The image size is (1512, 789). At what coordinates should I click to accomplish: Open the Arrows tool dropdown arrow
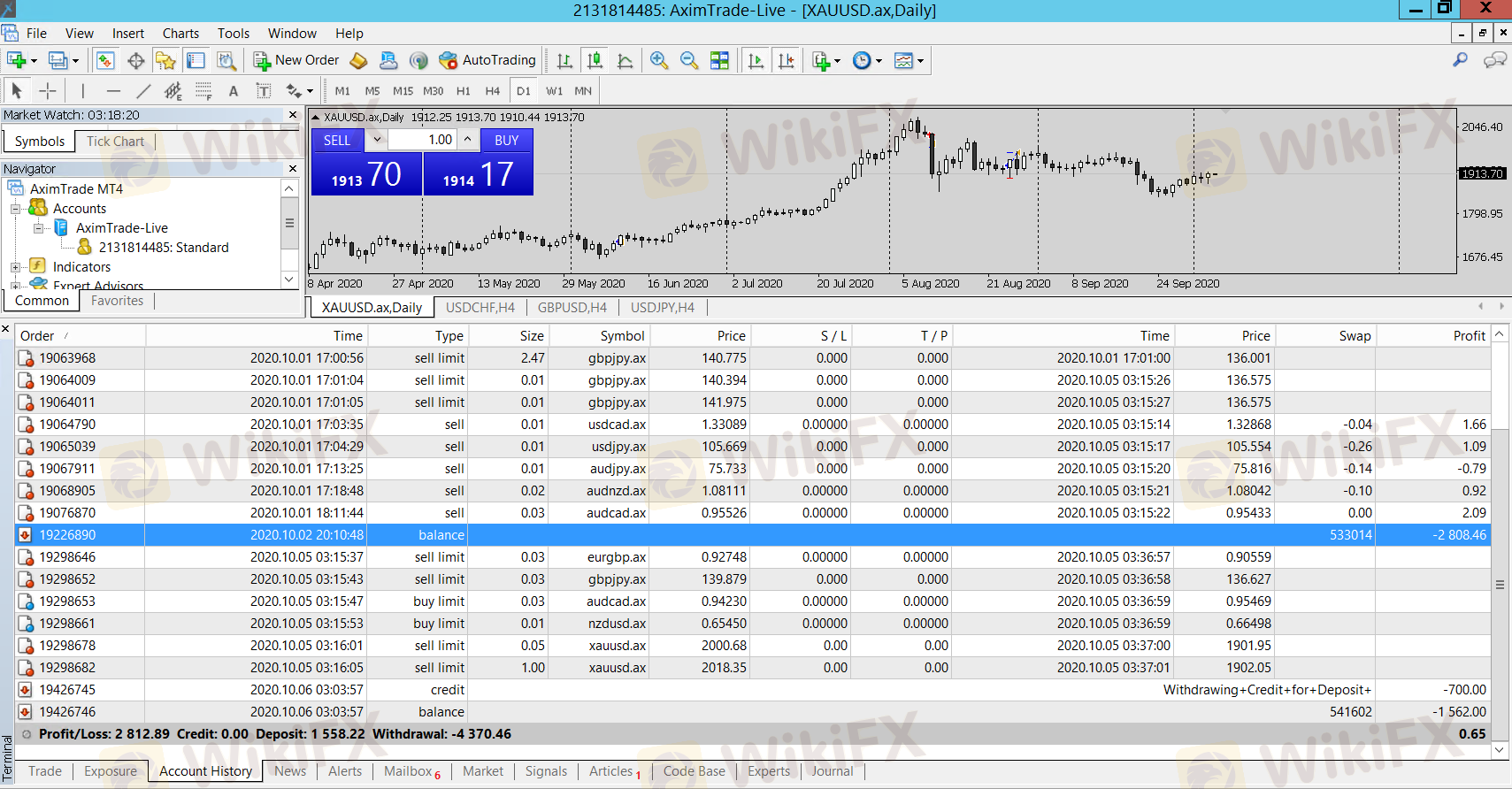pyautogui.click(x=310, y=91)
